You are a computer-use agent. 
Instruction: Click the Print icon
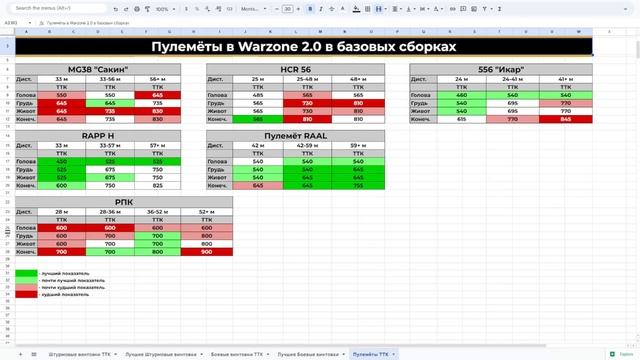coord(137,9)
